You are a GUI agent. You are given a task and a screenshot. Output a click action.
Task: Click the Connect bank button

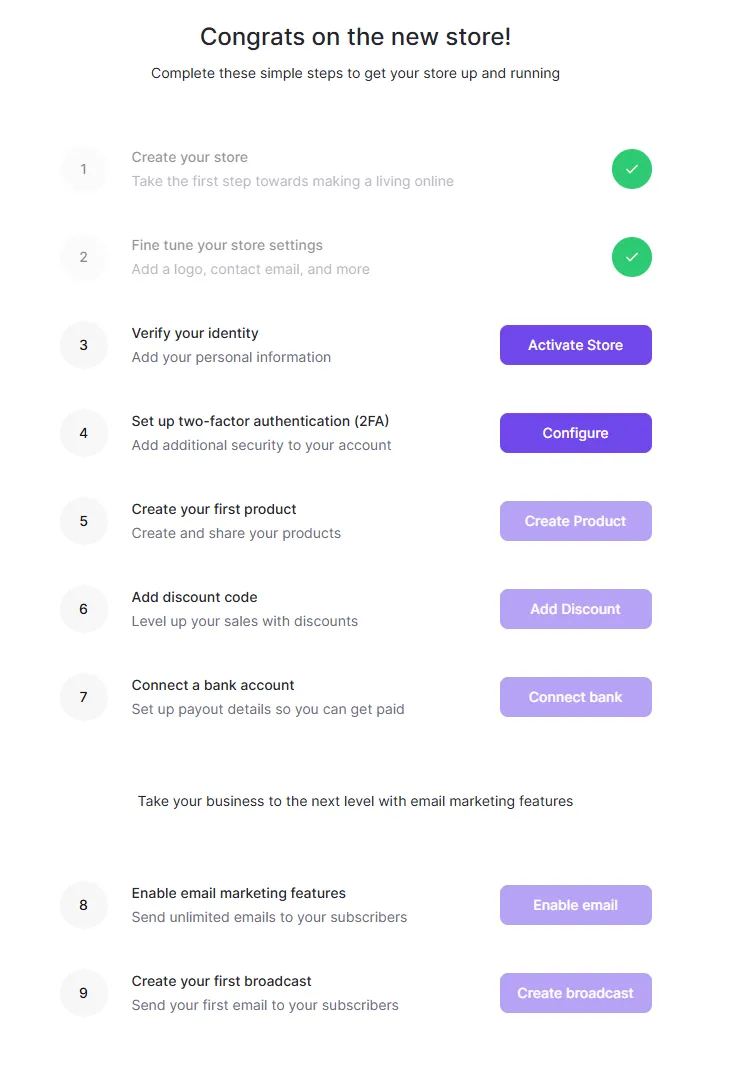tap(575, 697)
